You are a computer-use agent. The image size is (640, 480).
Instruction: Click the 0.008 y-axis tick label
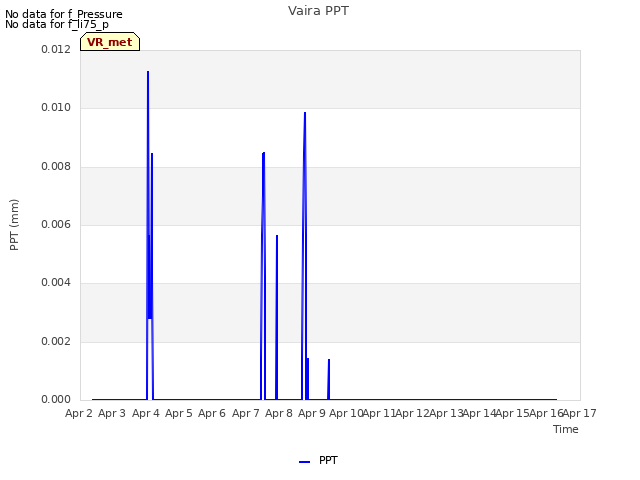click(x=56, y=167)
